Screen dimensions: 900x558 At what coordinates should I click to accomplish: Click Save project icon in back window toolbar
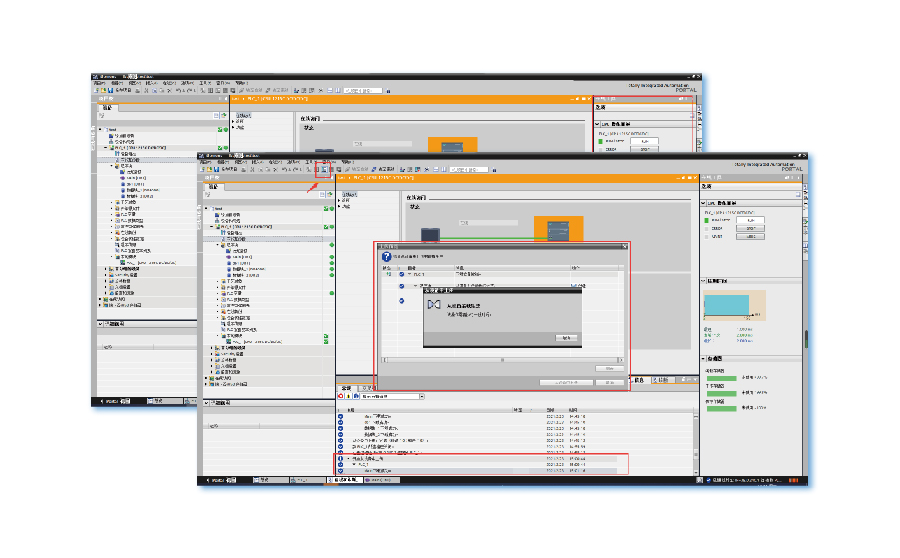pos(110,91)
